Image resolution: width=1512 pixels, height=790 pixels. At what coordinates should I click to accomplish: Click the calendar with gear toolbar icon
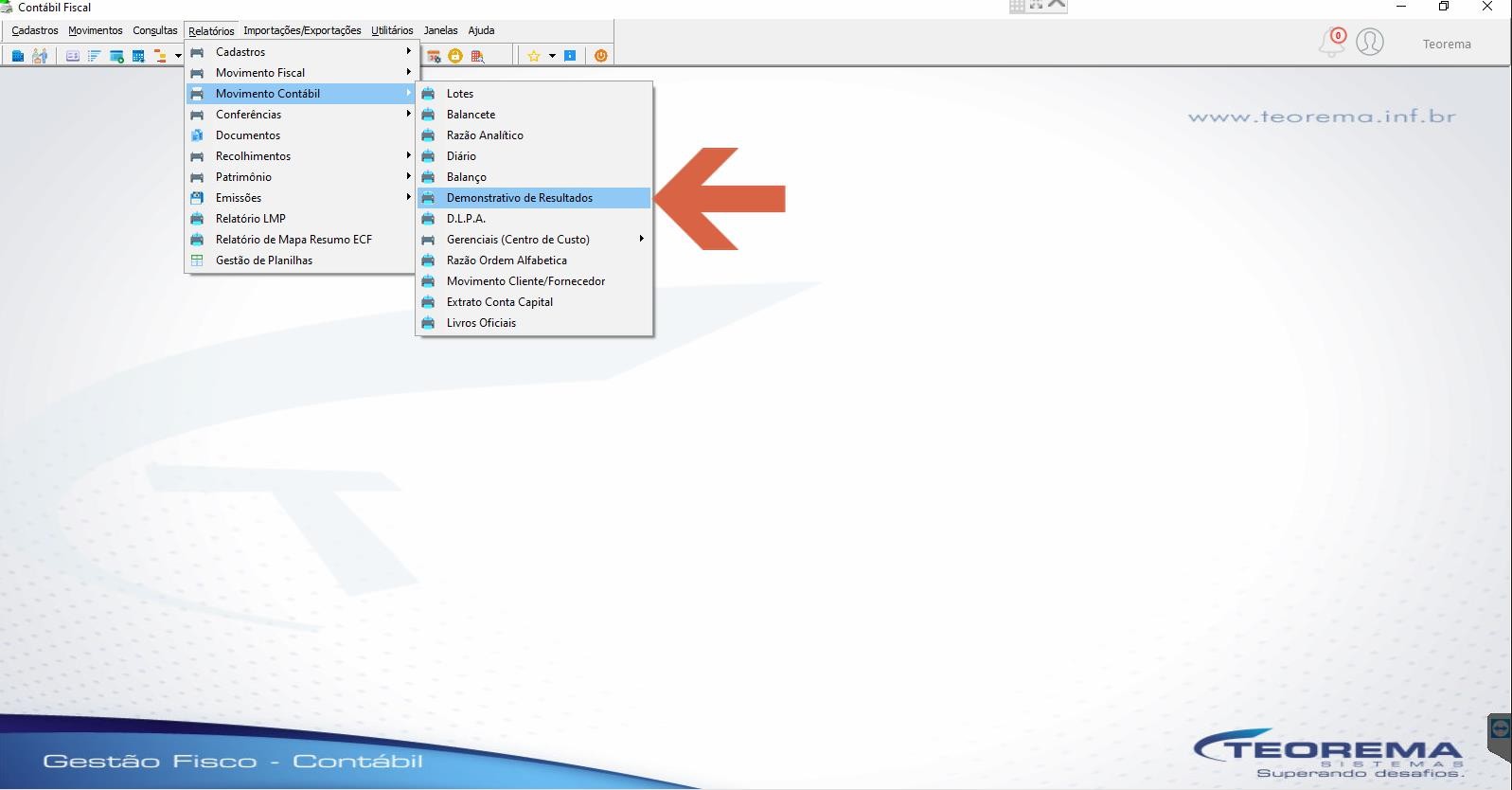tap(434, 56)
